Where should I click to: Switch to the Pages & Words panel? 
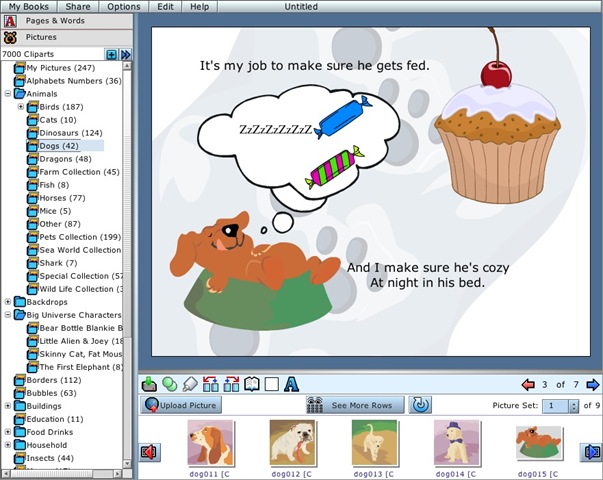(x=67, y=21)
